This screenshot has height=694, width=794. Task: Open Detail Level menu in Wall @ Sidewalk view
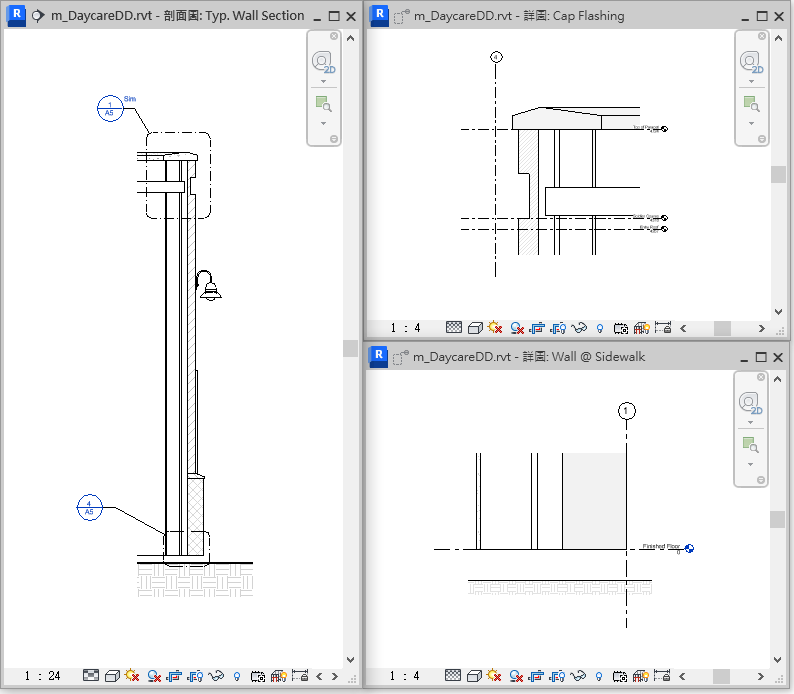(x=453, y=675)
